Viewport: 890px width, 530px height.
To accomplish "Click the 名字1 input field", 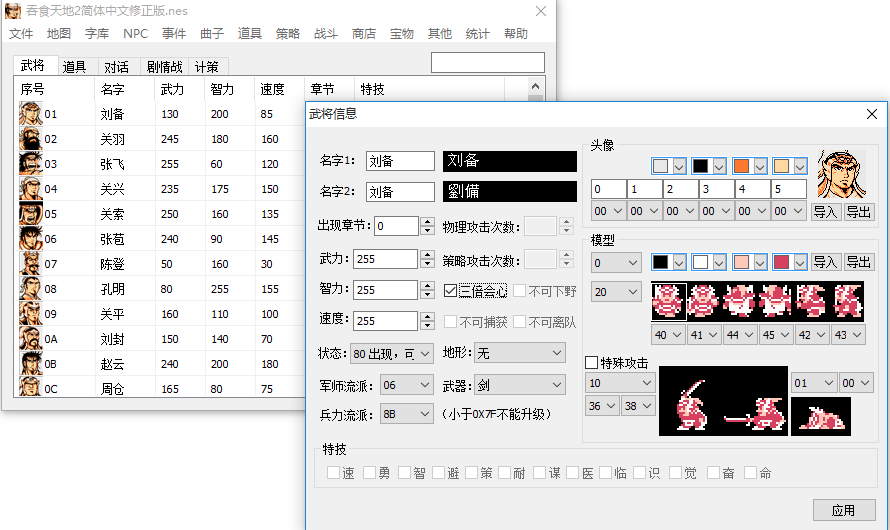I will click(400, 161).
